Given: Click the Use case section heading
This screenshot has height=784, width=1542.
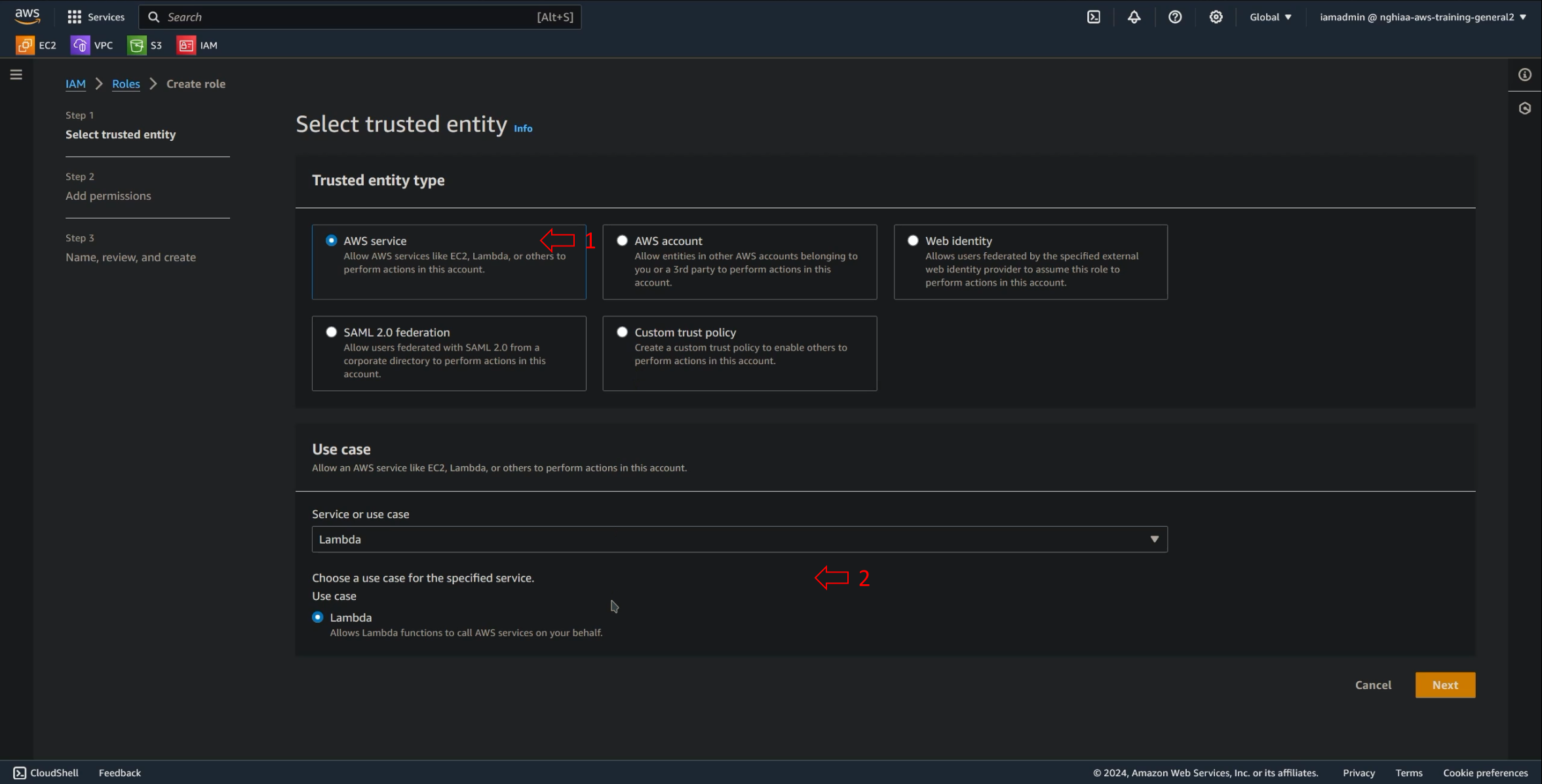Looking at the screenshot, I should pyautogui.click(x=341, y=449).
